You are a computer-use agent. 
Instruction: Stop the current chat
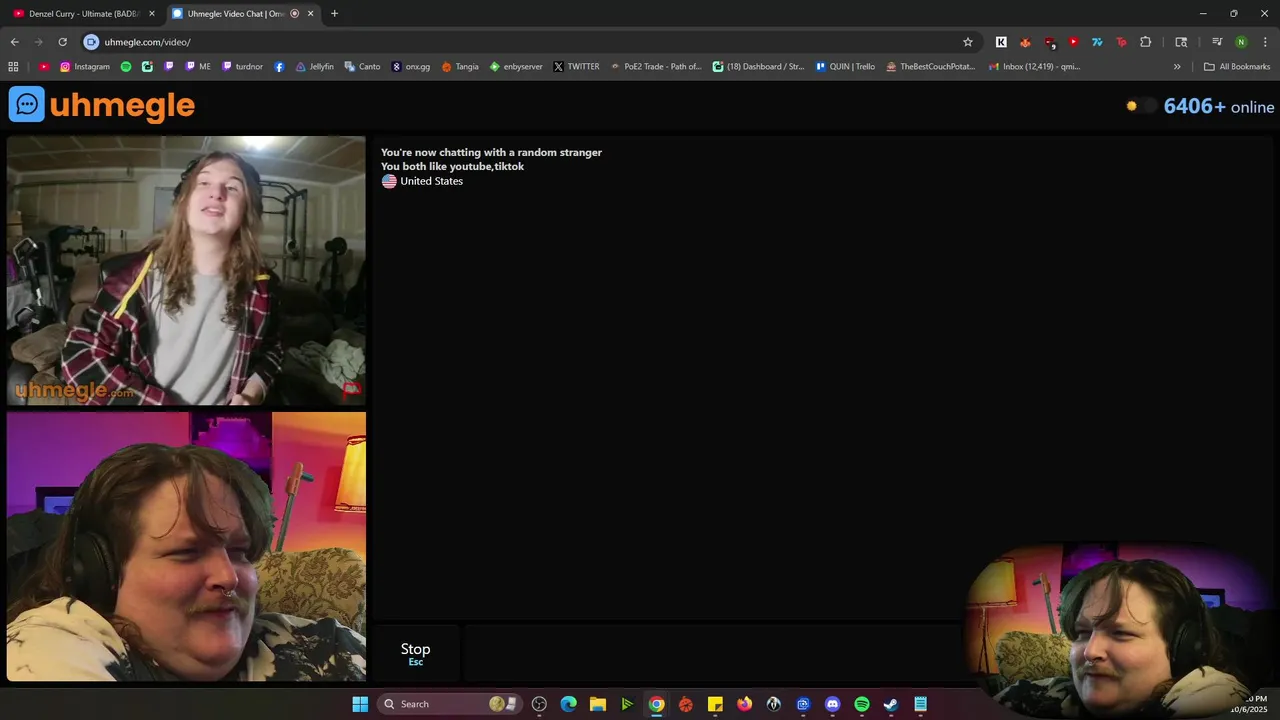pyautogui.click(x=415, y=653)
